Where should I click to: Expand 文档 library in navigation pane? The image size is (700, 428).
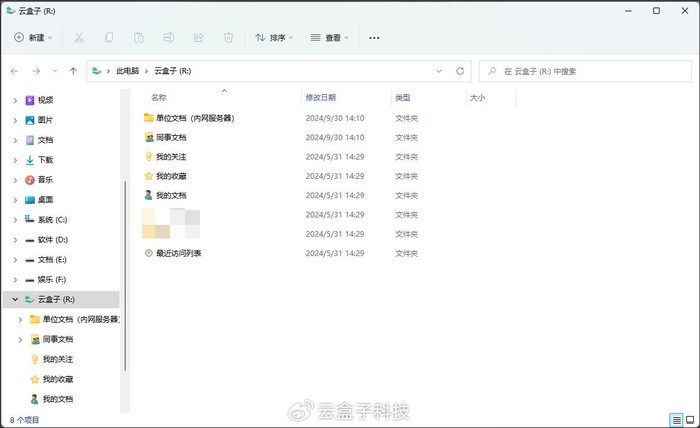(x=15, y=141)
